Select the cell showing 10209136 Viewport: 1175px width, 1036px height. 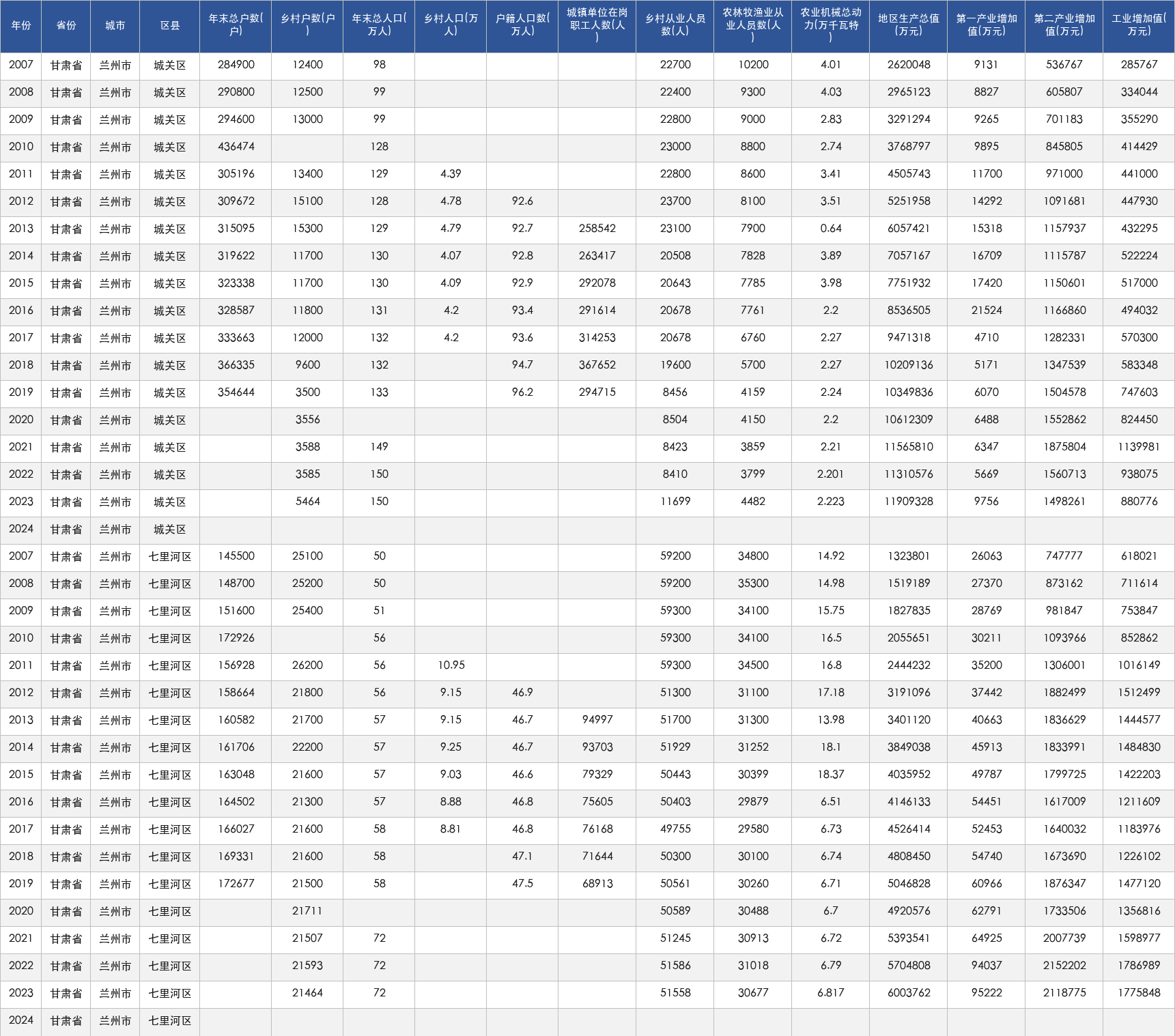pos(908,366)
